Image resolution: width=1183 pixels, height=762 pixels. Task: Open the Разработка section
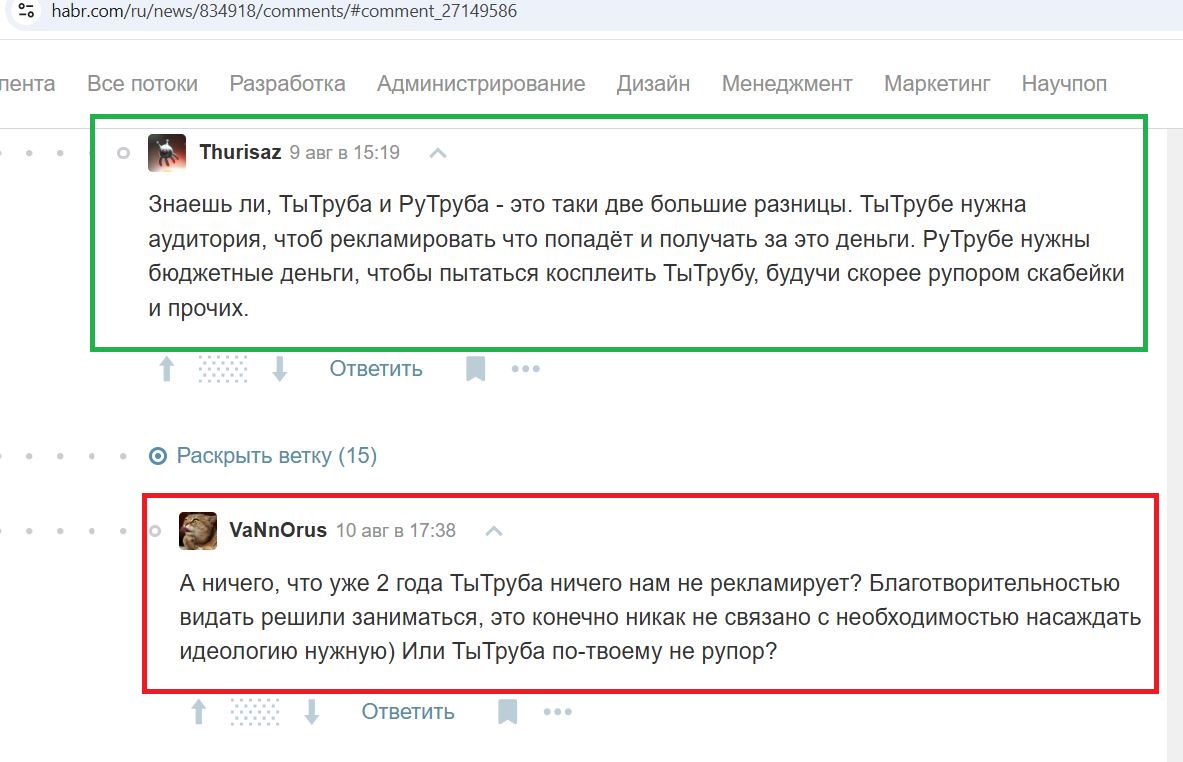[x=287, y=83]
